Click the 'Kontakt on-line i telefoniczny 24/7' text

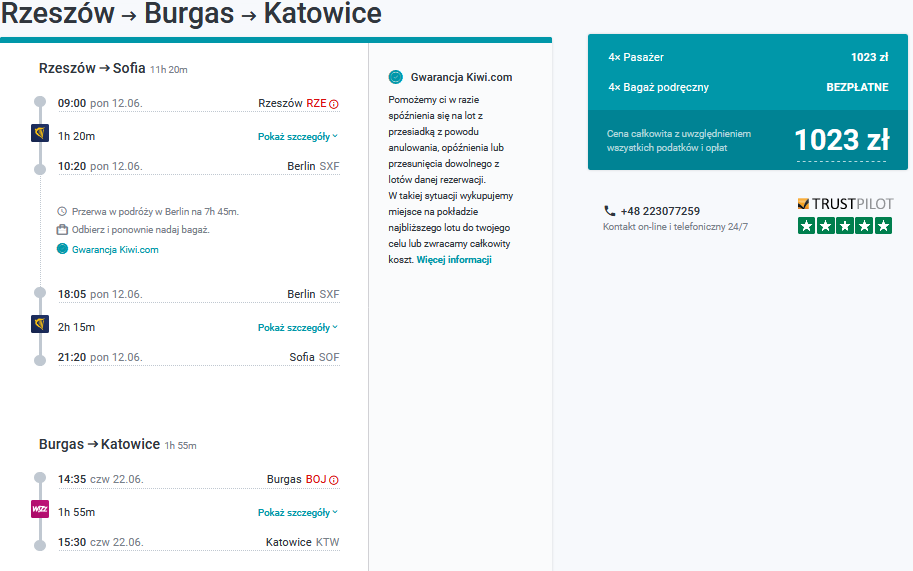click(675, 226)
